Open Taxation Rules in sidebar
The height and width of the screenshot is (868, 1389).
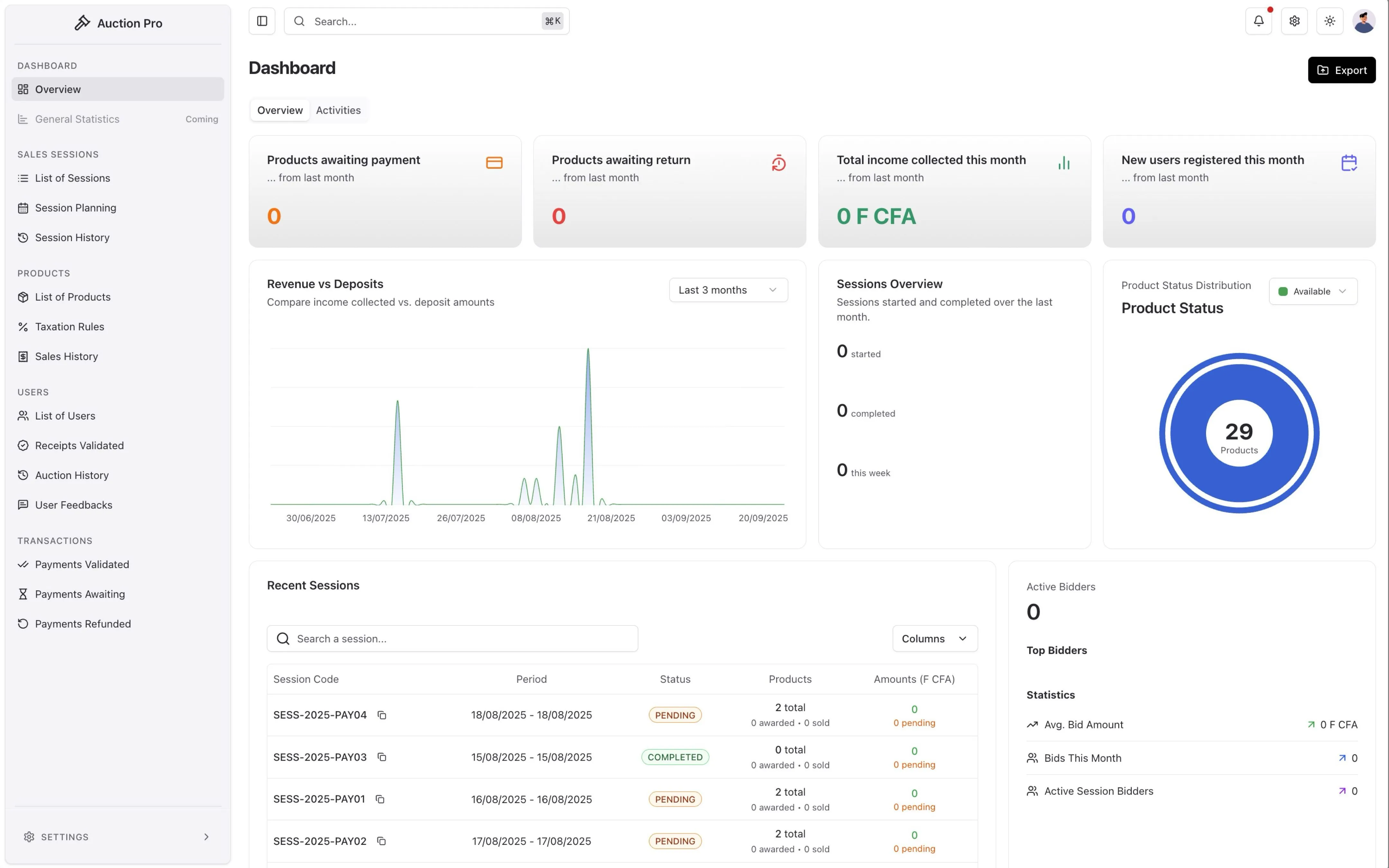[x=69, y=327]
